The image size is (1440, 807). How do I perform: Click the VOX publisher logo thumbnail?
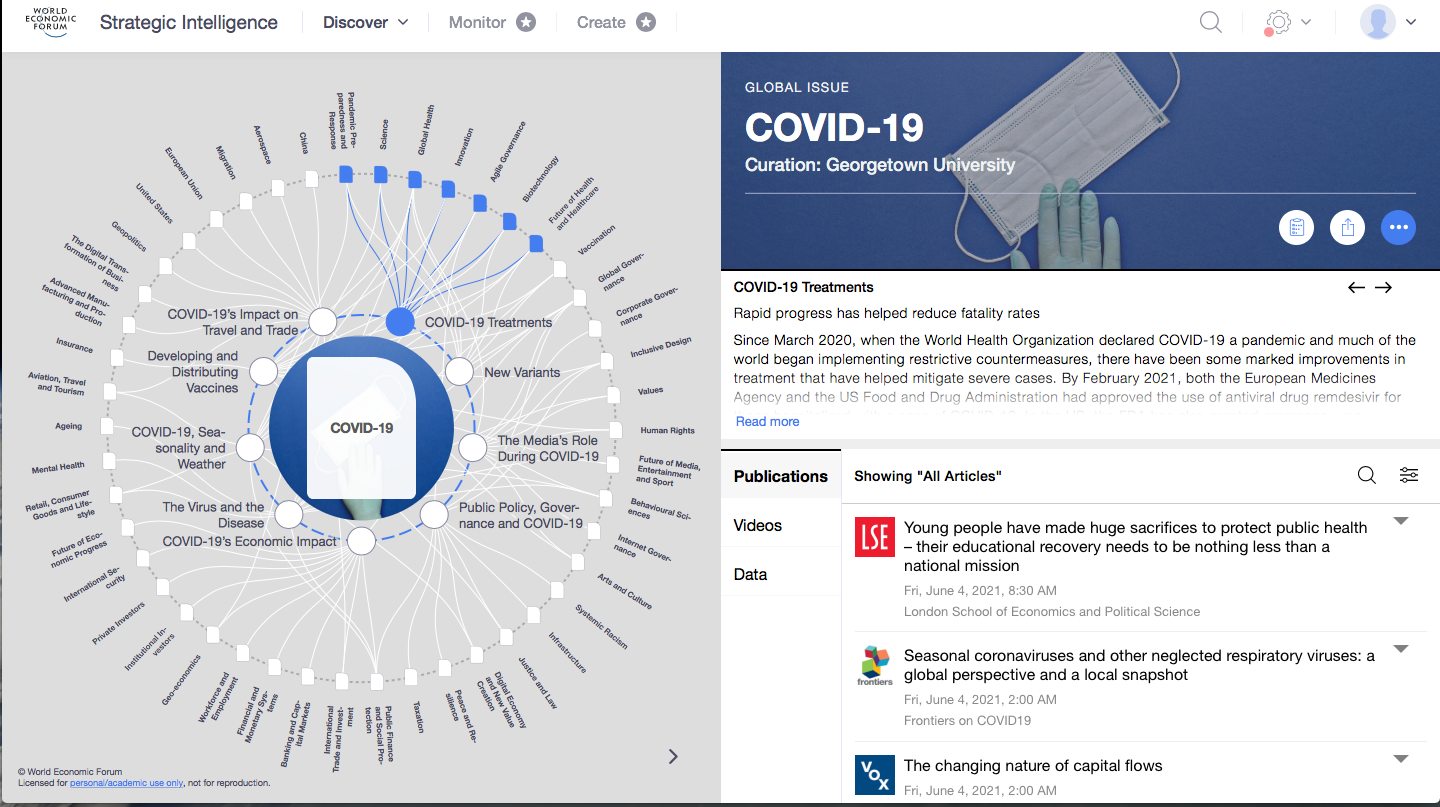pyautogui.click(x=875, y=775)
